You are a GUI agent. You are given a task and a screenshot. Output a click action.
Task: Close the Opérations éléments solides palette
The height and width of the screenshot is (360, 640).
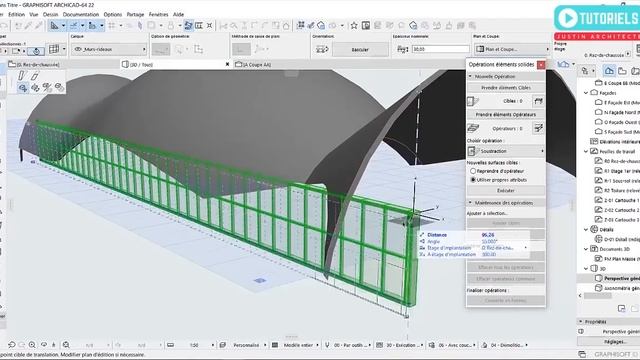(x=541, y=64)
